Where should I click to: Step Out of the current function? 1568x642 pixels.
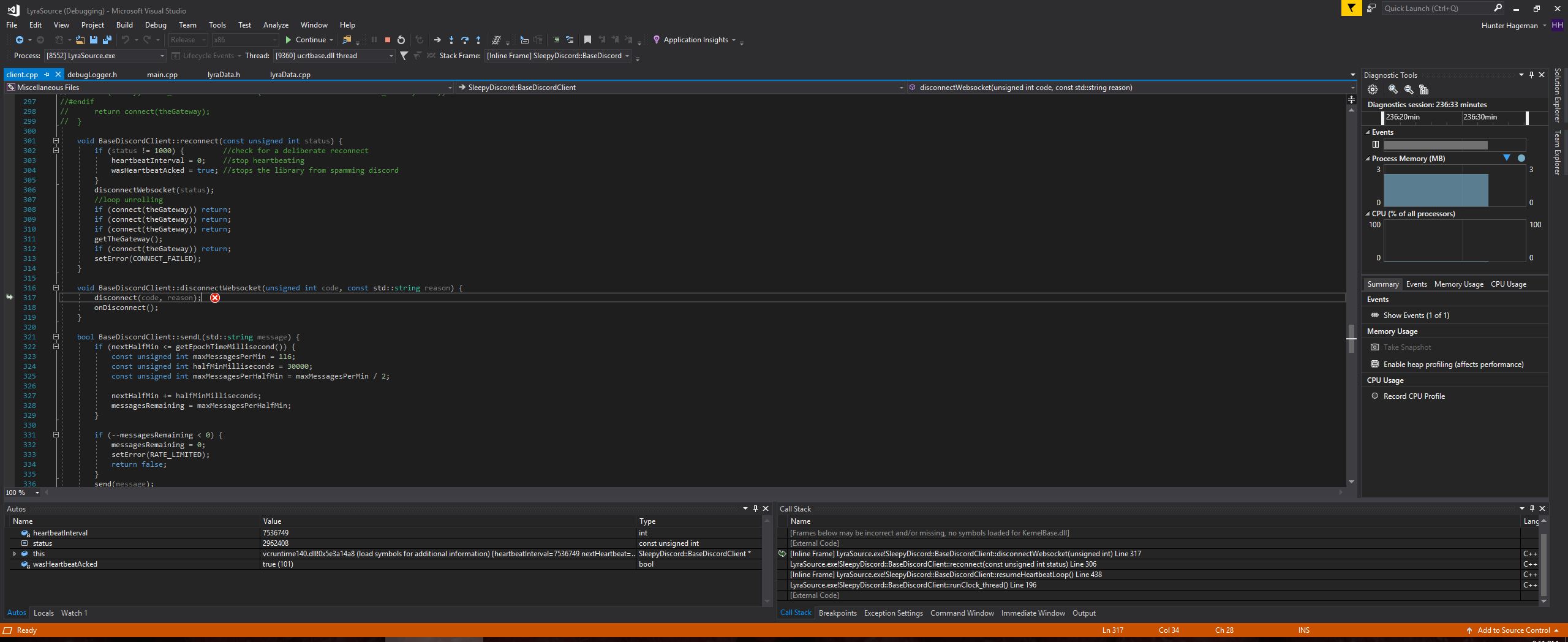click(x=478, y=40)
